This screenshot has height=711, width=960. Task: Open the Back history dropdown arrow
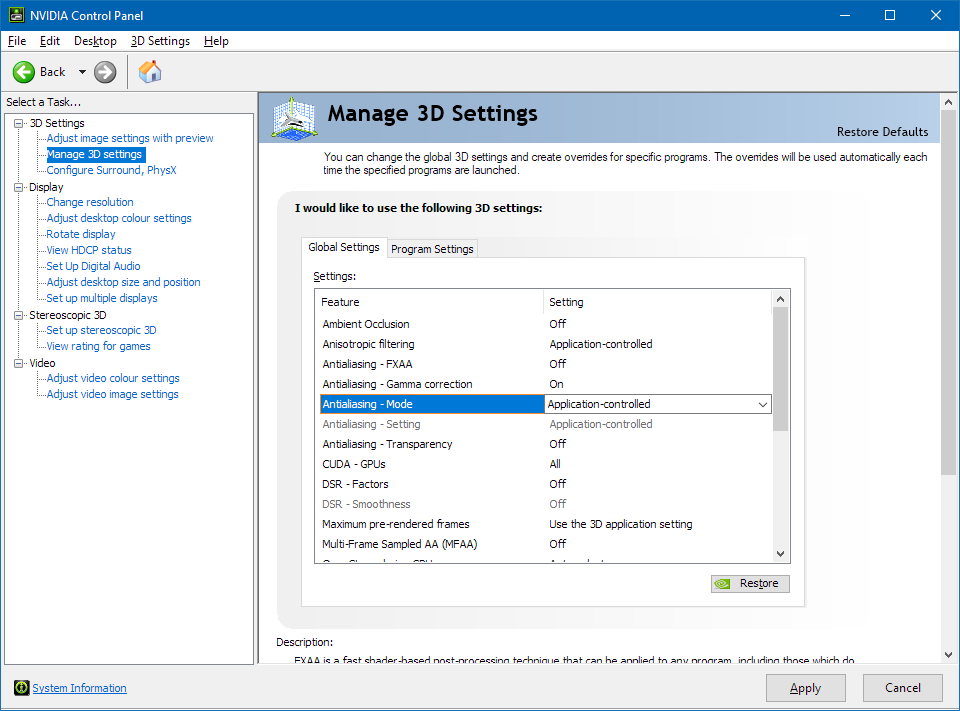pyautogui.click(x=82, y=73)
